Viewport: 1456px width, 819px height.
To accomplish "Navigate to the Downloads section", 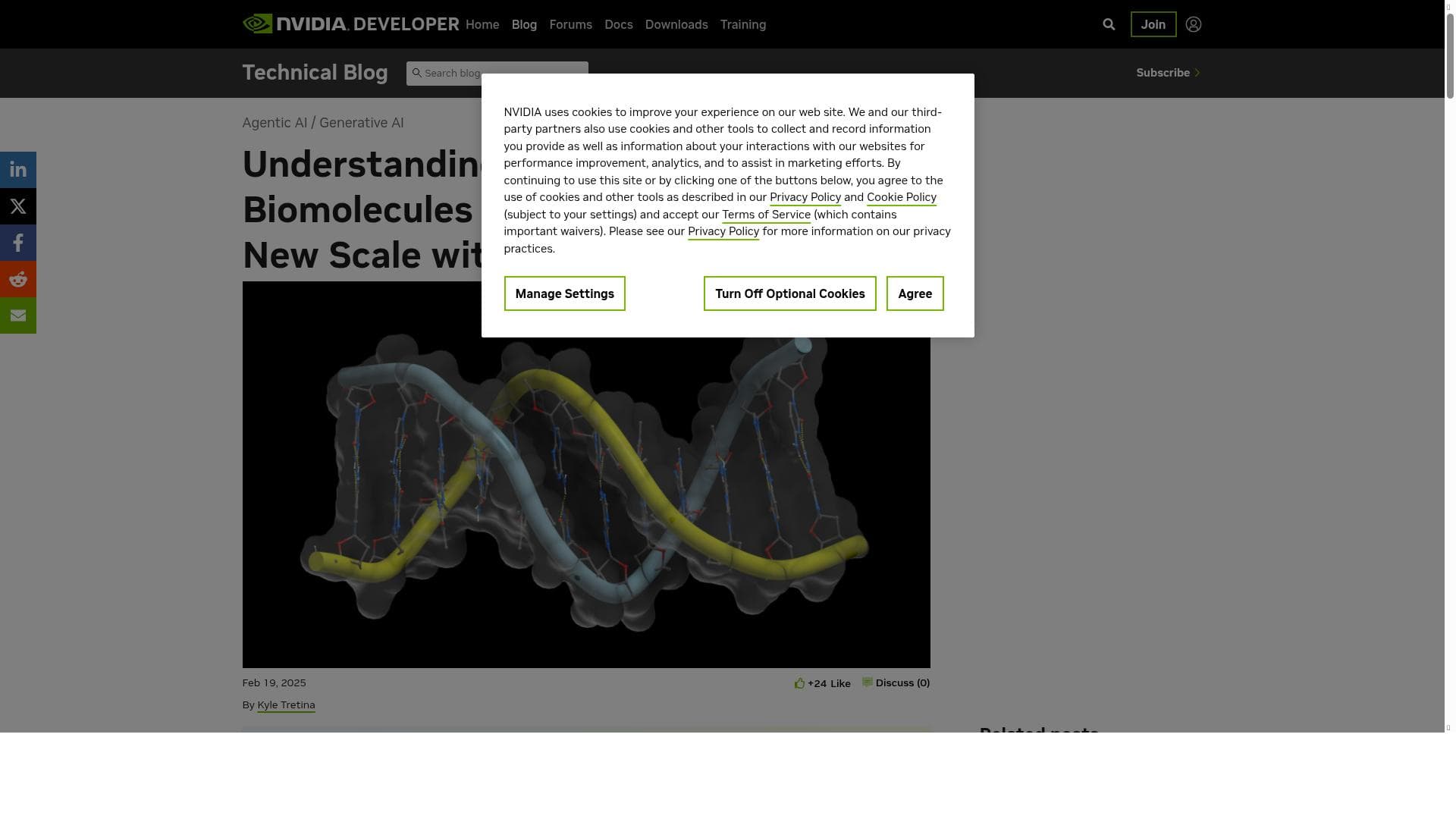I will pyautogui.click(x=676, y=24).
